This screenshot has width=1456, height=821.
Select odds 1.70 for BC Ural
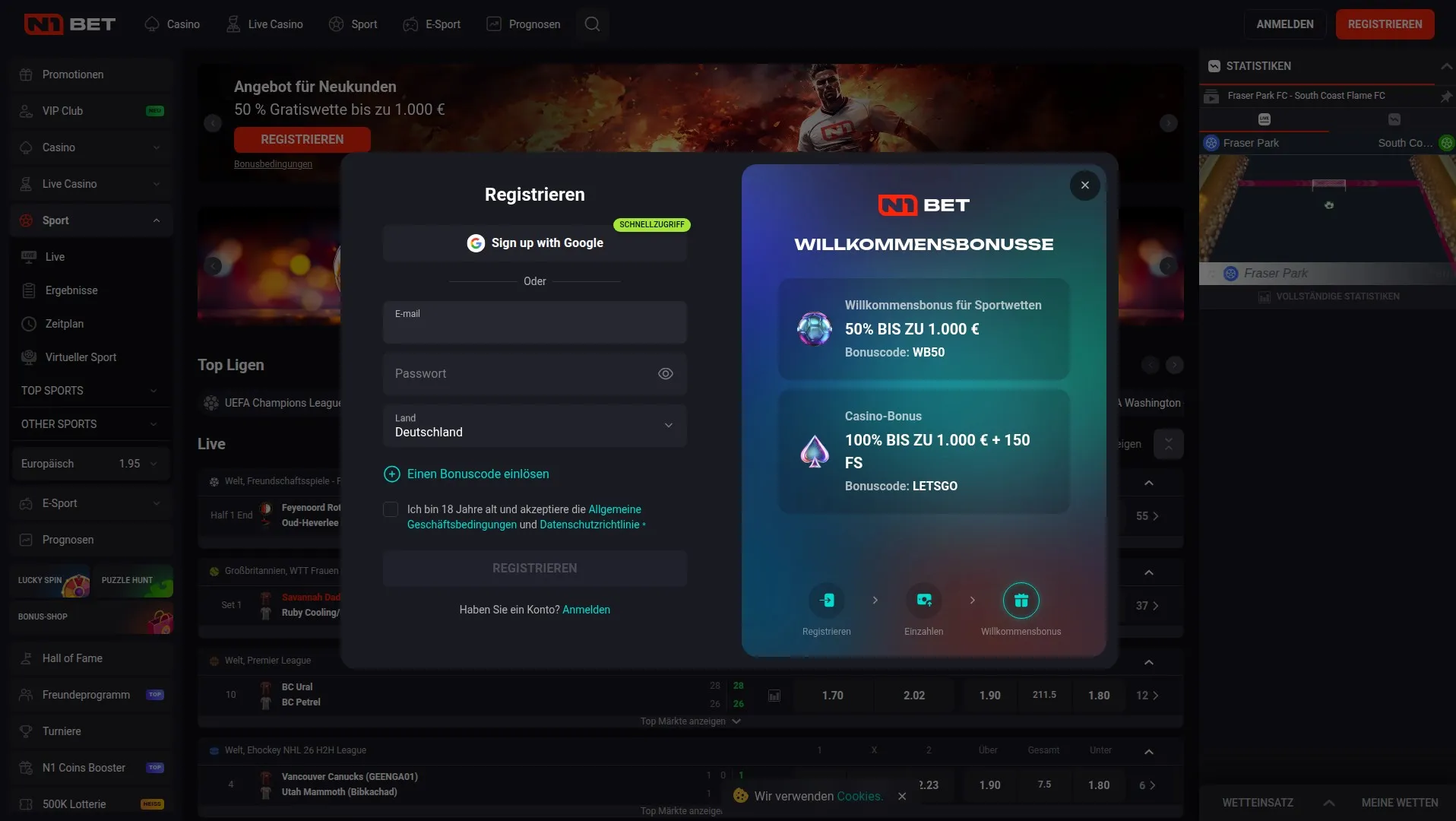tap(832, 696)
